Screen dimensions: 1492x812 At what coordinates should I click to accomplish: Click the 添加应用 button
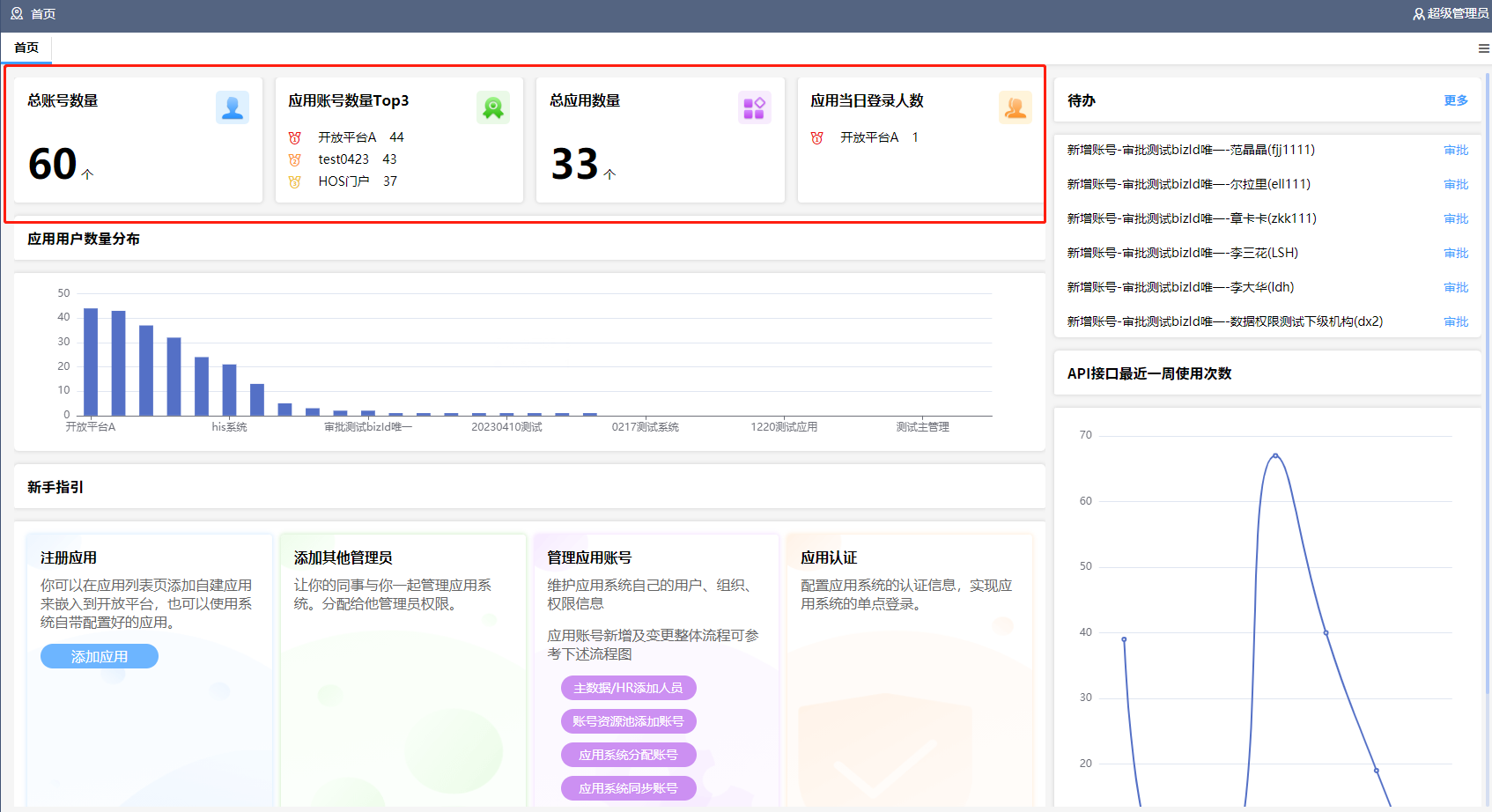pyautogui.click(x=100, y=656)
